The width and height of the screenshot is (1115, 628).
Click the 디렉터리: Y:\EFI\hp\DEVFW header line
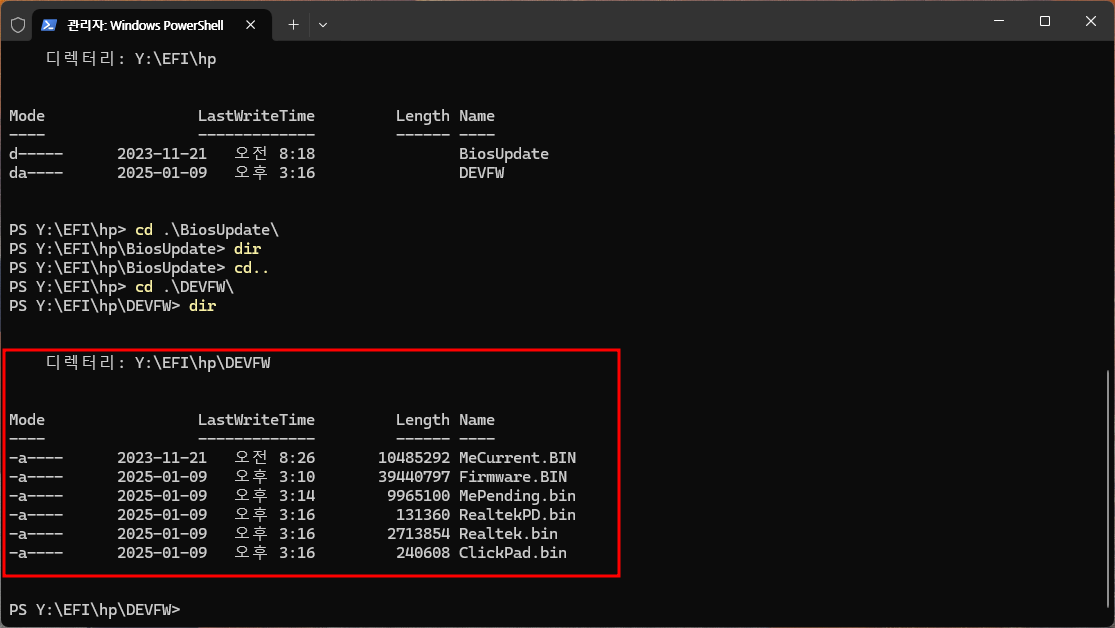pyautogui.click(x=158, y=363)
